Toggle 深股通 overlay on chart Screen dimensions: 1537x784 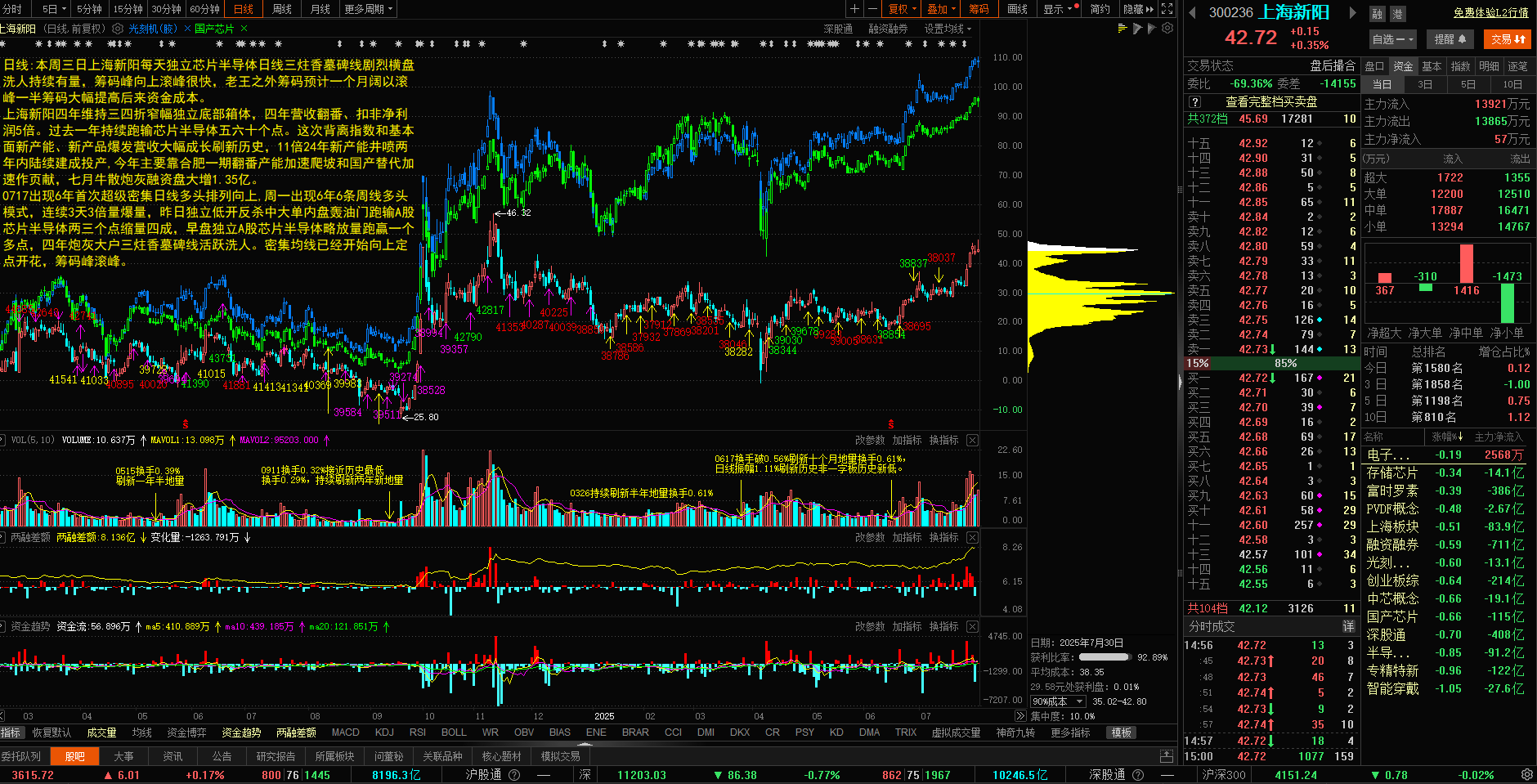838,29
